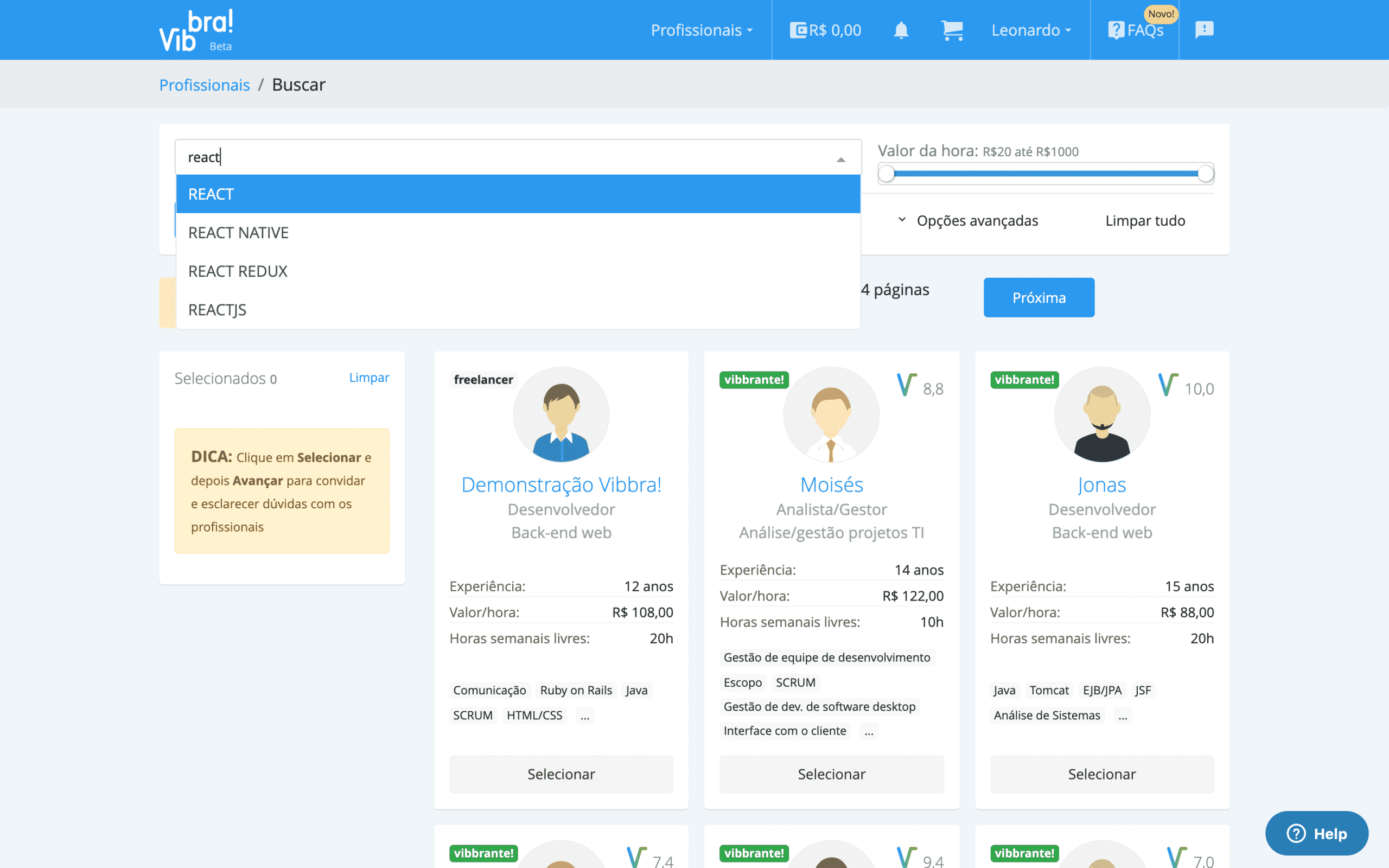The width and height of the screenshot is (1389, 868).
Task: Expand more skills ellipsis for Jonas
Action: coord(1123,716)
